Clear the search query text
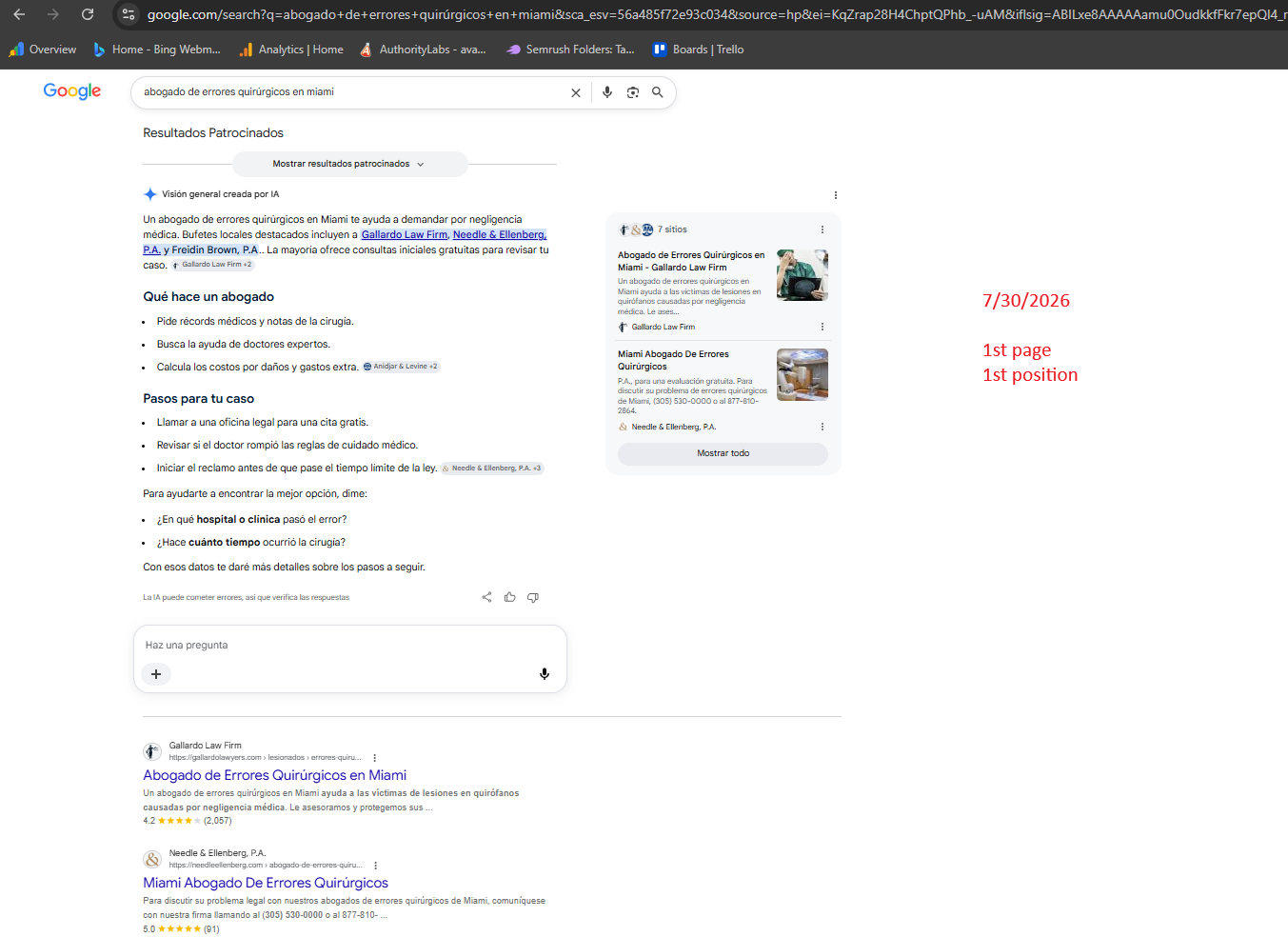The width and height of the screenshot is (1288, 937). [x=575, y=92]
